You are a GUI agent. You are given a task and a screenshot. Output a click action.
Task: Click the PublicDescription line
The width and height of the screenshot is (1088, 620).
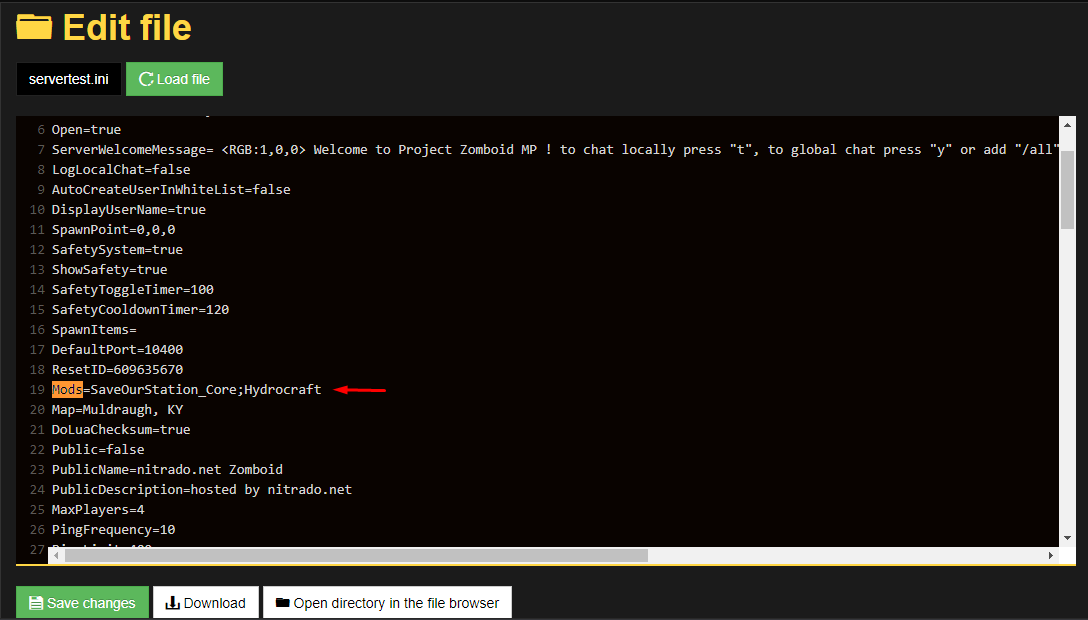coord(202,490)
